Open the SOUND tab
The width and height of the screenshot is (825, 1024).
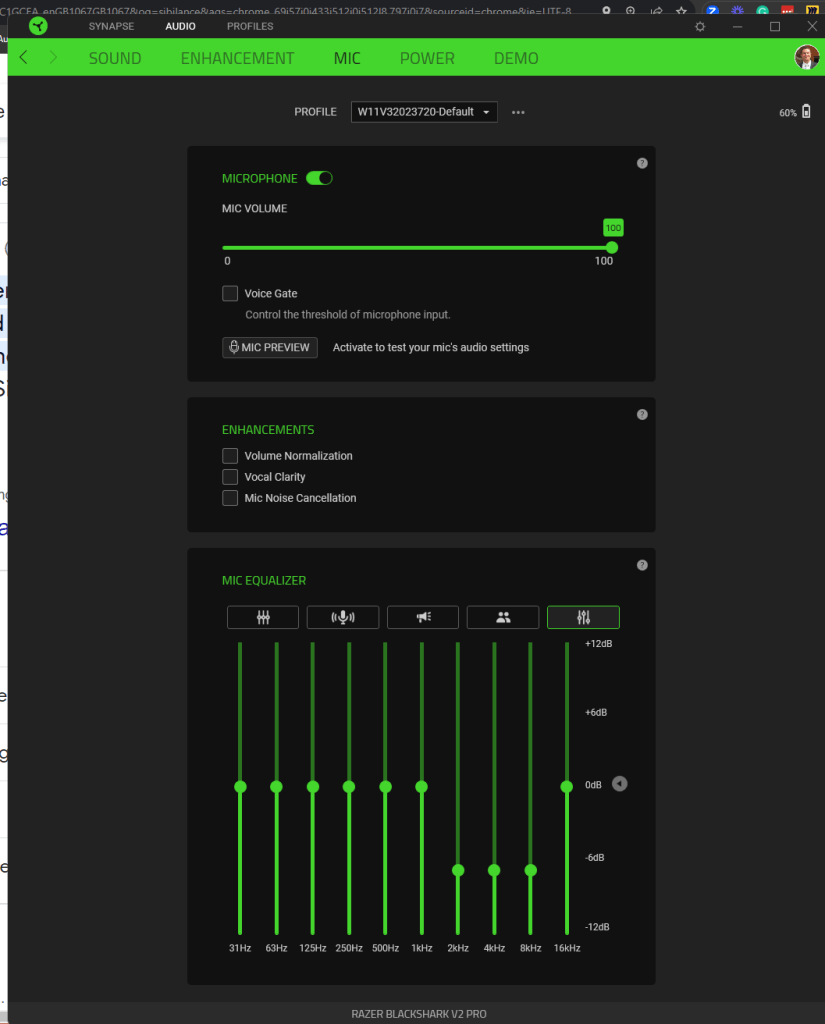115,58
